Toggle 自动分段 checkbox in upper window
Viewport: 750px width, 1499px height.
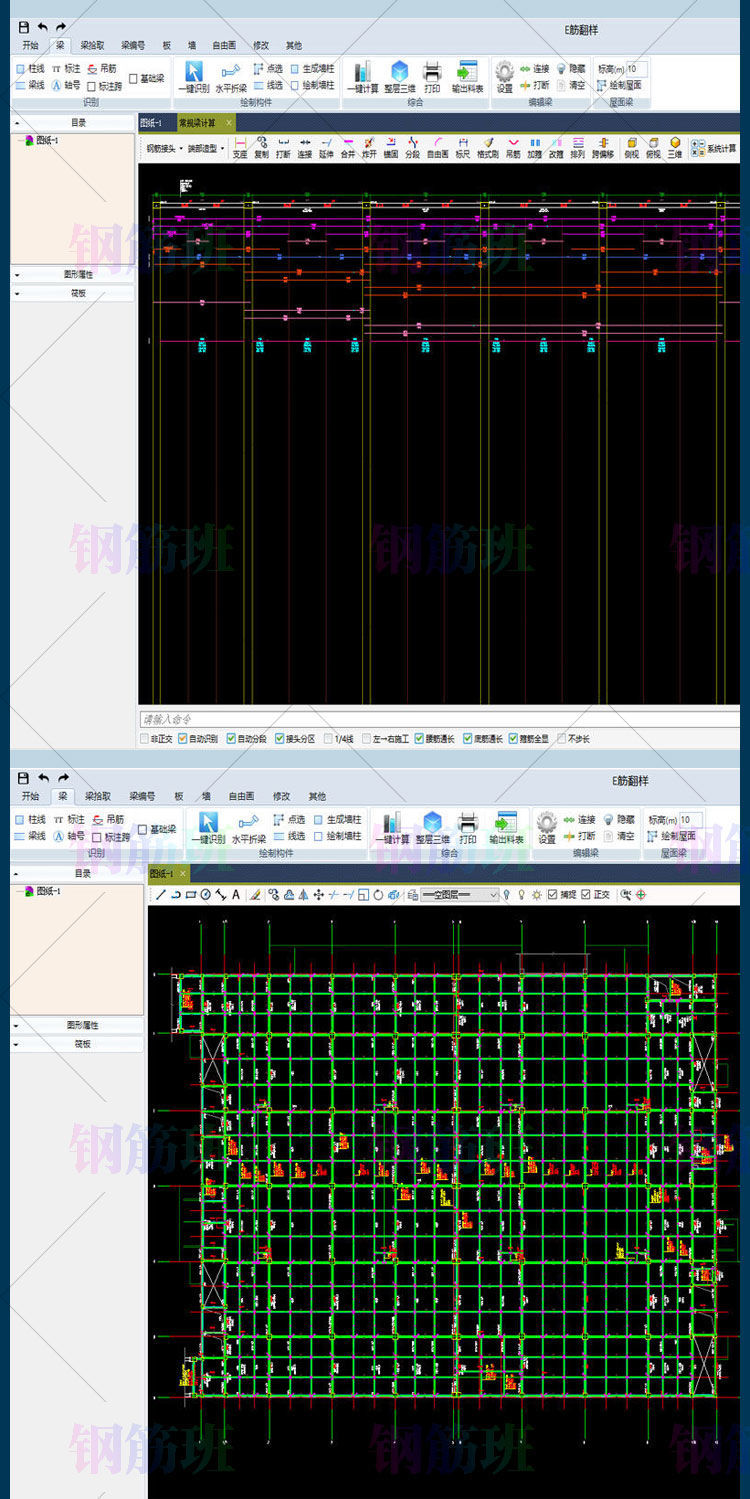click(231, 739)
